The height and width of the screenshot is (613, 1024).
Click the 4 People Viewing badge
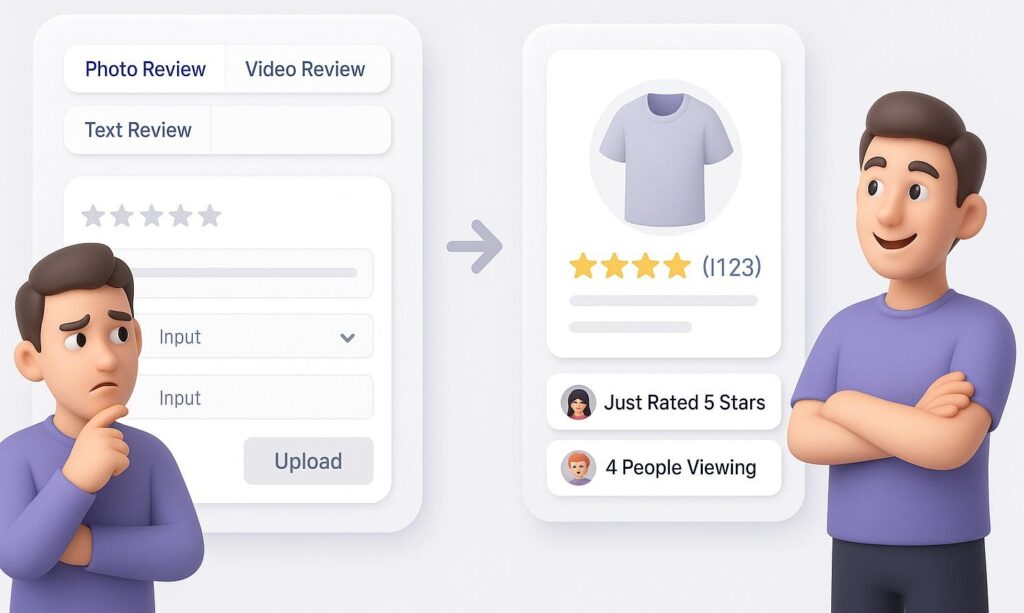pos(664,468)
